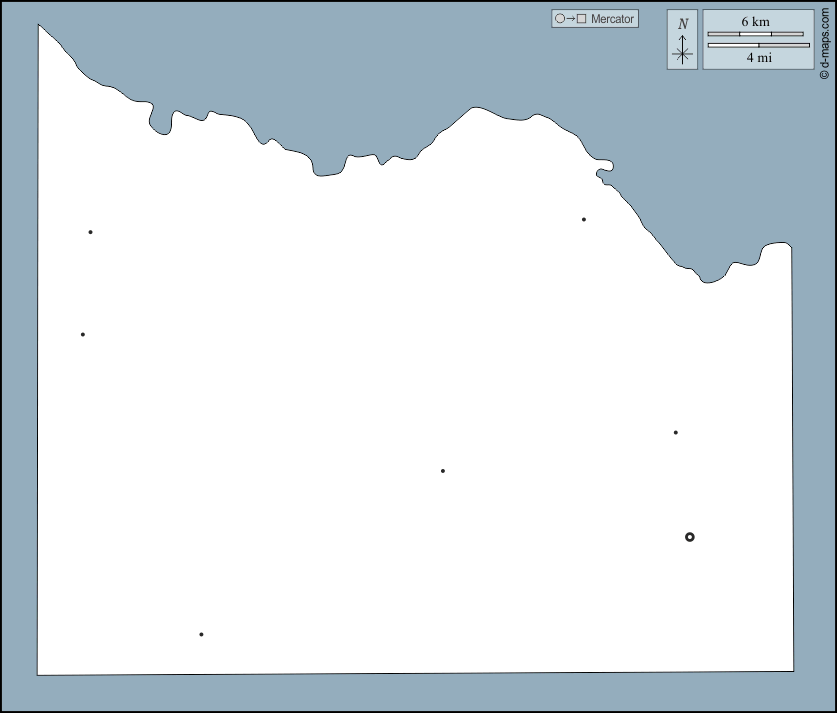The height and width of the screenshot is (713, 837).
Task: Click the kilometer scale bar
Action: coord(755,34)
